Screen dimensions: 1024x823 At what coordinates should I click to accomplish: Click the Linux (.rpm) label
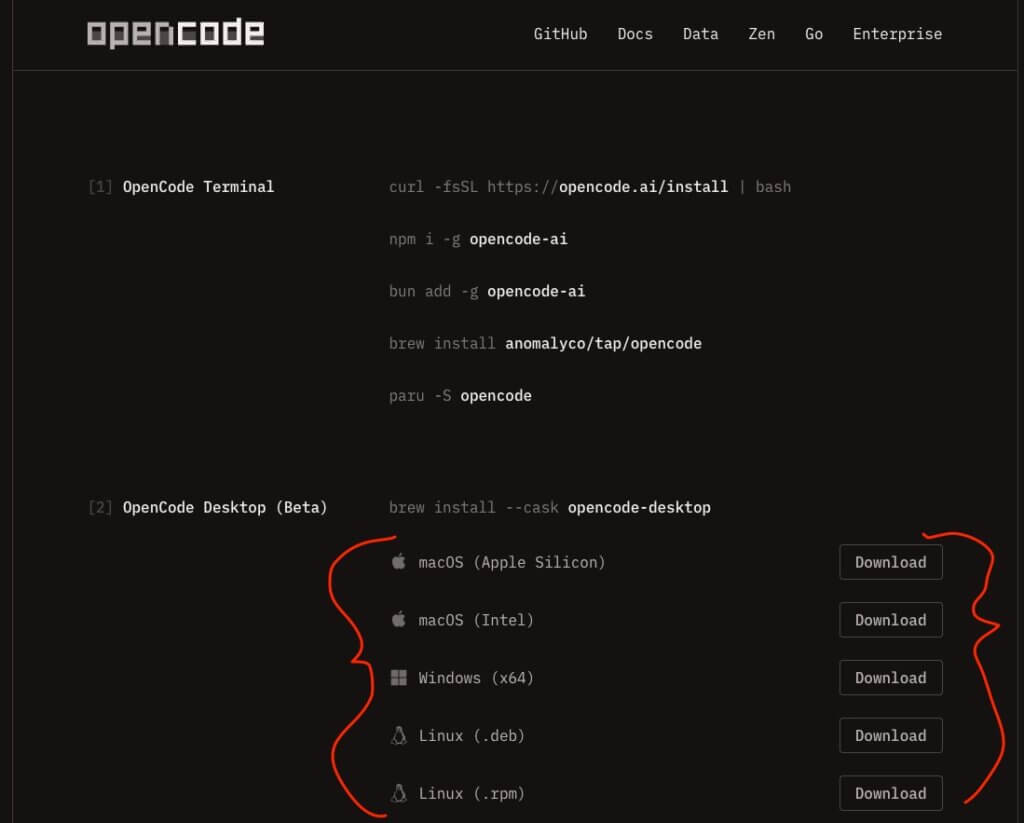tap(472, 794)
